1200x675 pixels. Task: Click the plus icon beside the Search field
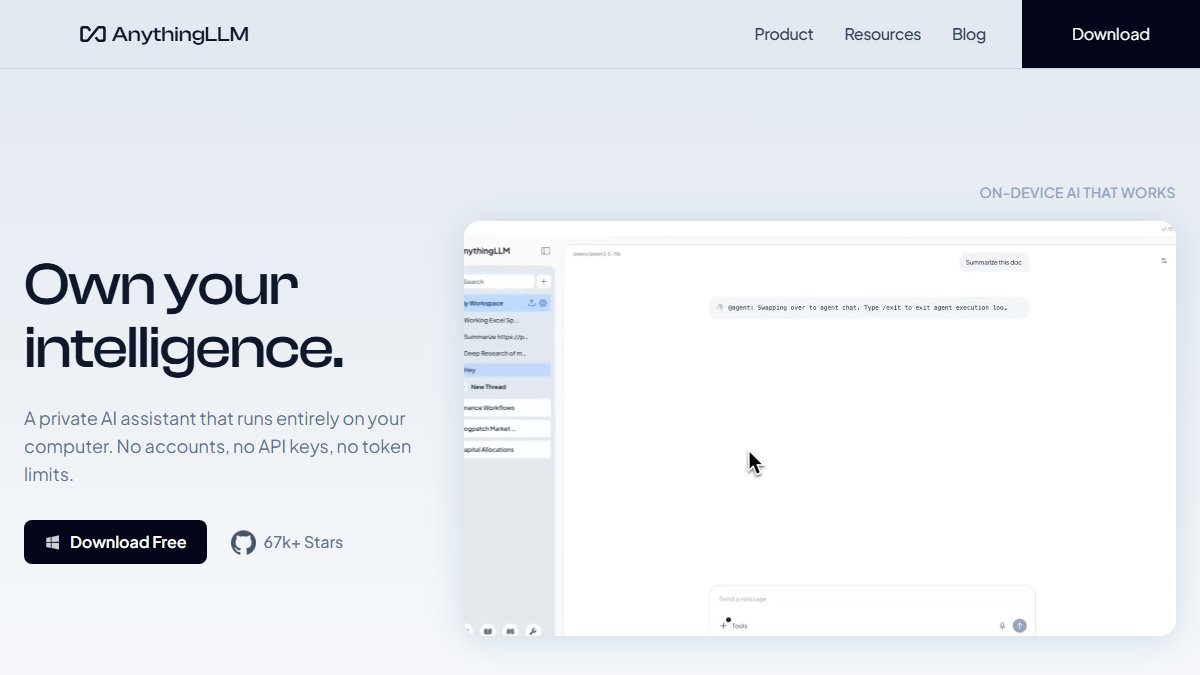click(544, 282)
